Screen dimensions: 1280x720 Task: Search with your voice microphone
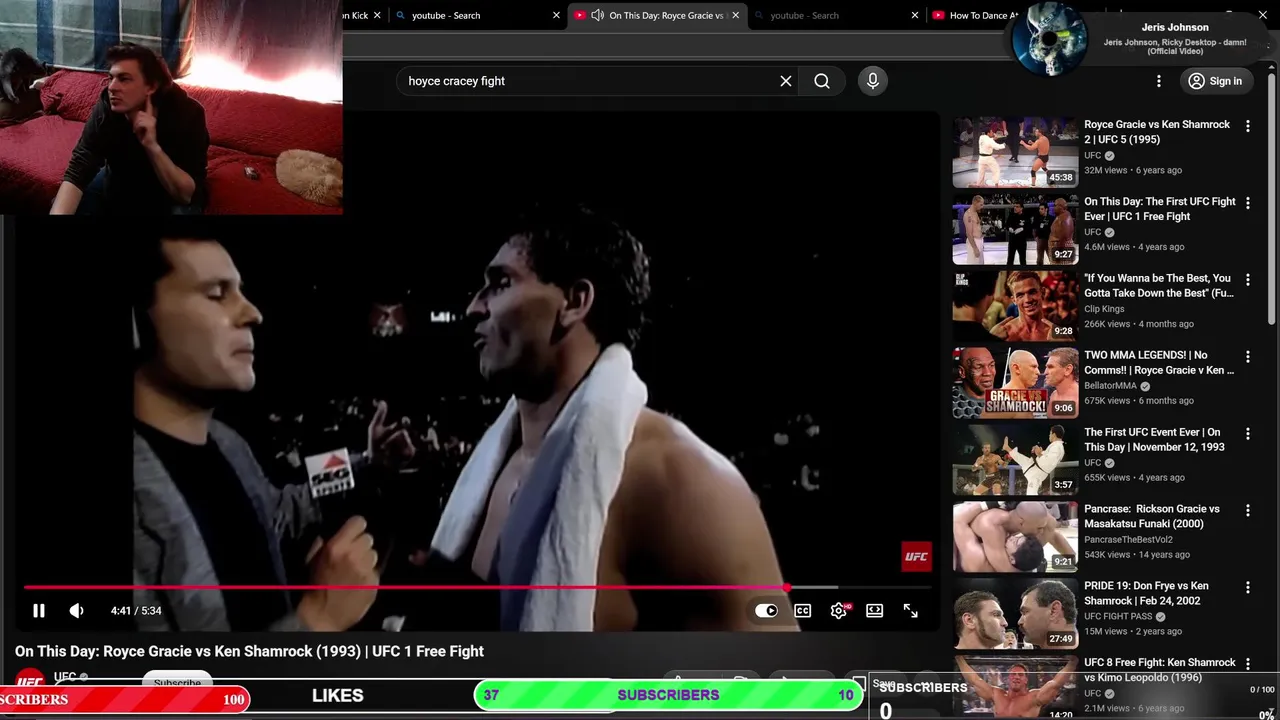point(873,81)
